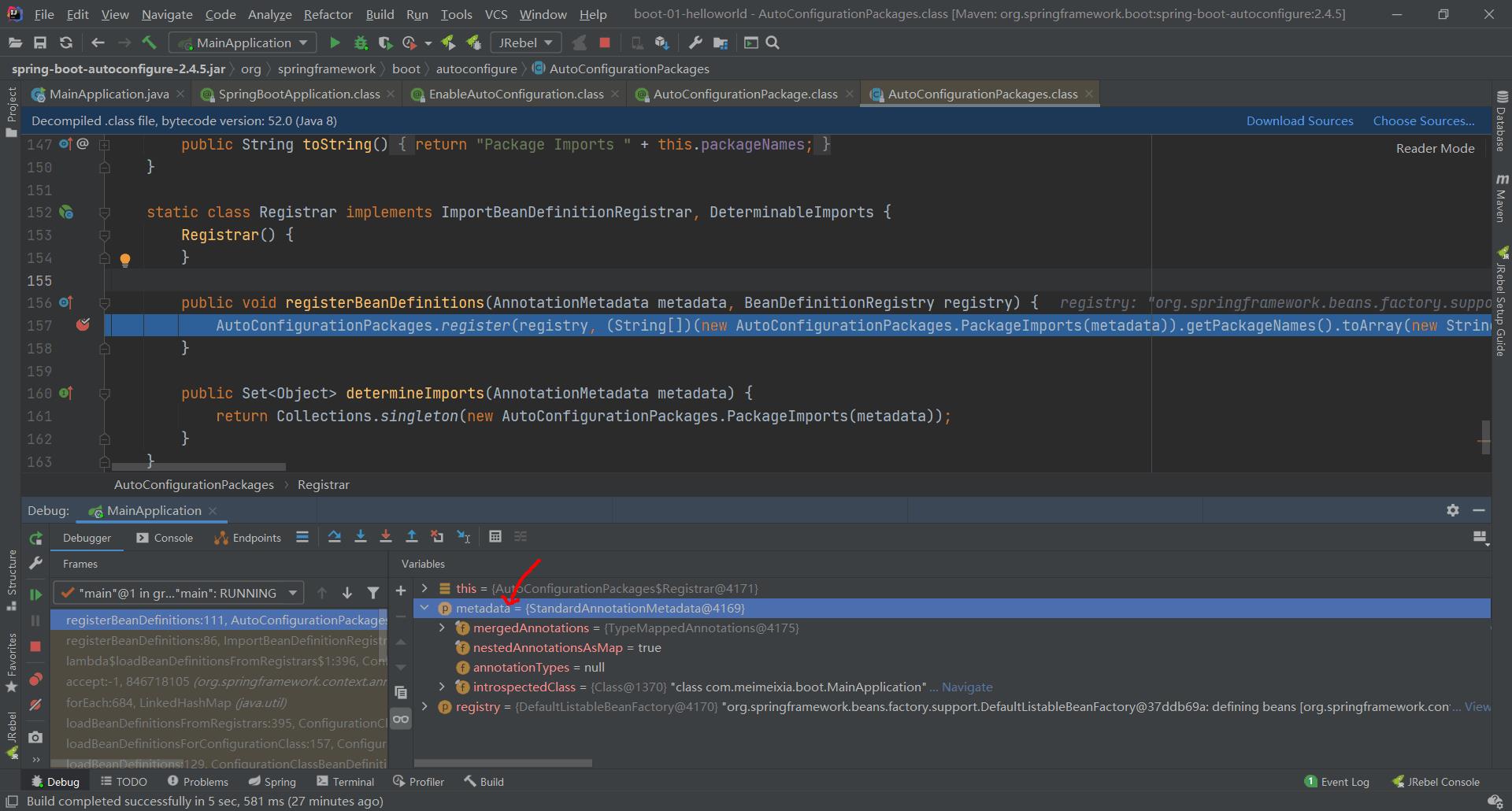This screenshot has width=1512, height=811.
Task: Expand registry variable node
Action: point(425,706)
